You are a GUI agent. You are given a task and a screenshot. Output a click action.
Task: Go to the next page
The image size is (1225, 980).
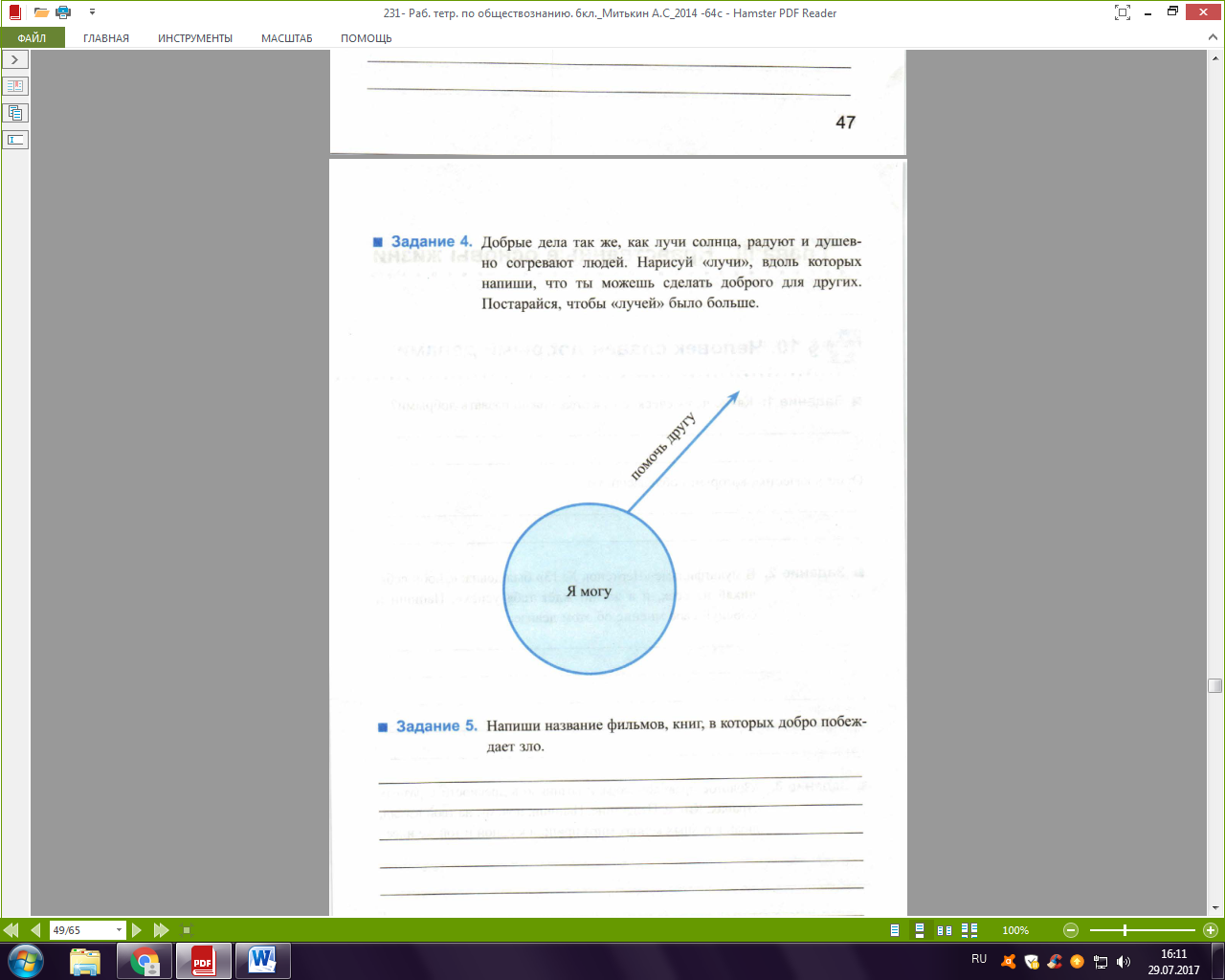tap(137, 930)
